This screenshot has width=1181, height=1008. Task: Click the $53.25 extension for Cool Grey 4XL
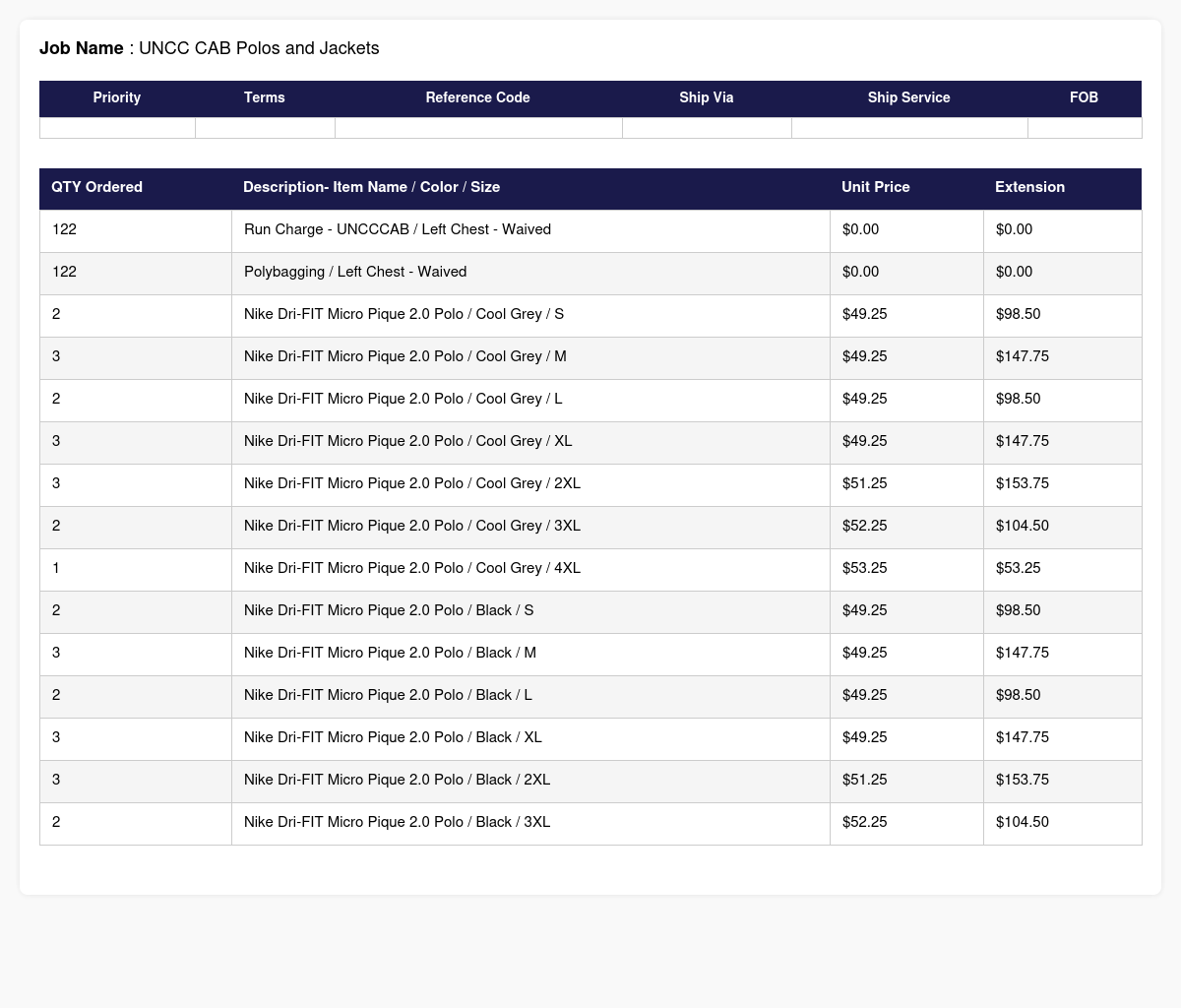click(1019, 568)
